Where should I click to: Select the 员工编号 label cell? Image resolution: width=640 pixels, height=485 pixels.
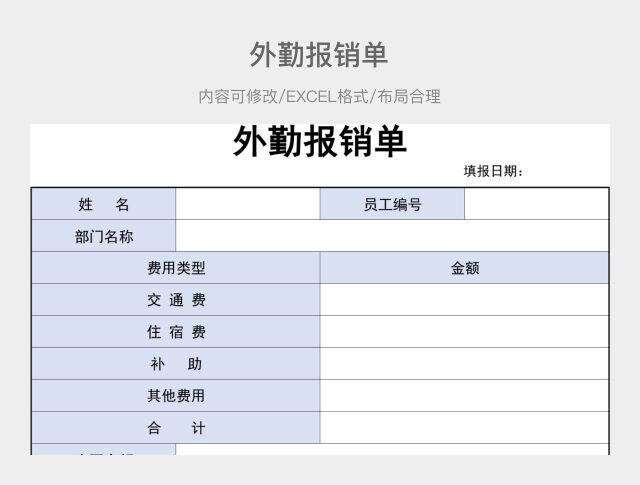click(392, 204)
